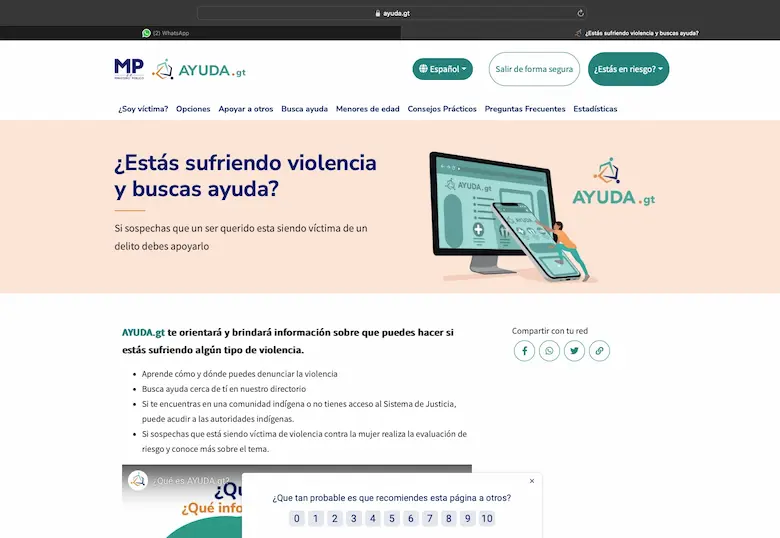The height and width of the screenshot is (538, 780).
Task: Click the embedded video thumbnail
Action: pos(182,501)
